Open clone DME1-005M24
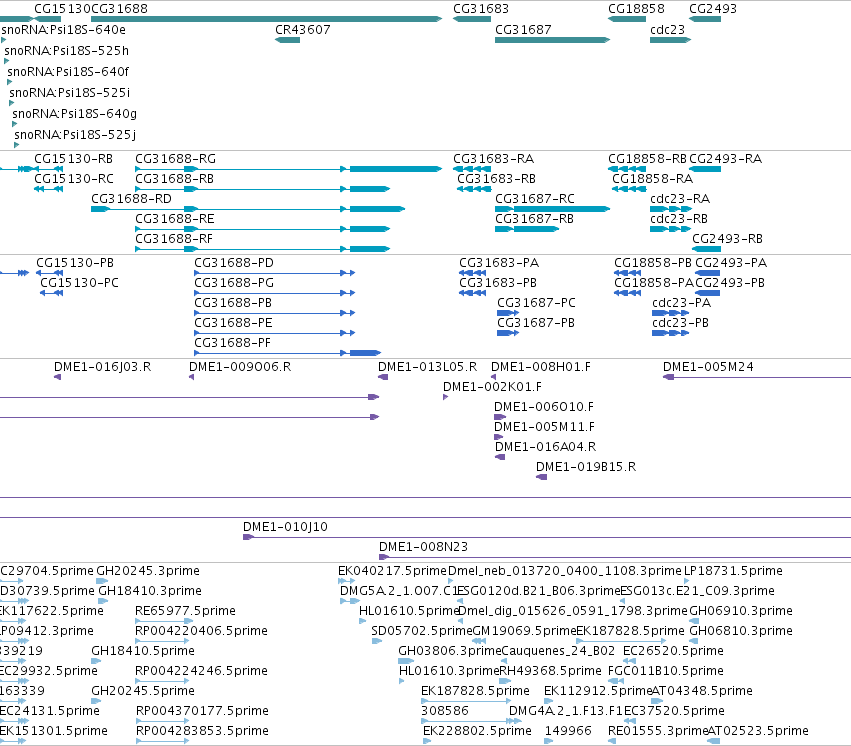 [x=757, y=378]
